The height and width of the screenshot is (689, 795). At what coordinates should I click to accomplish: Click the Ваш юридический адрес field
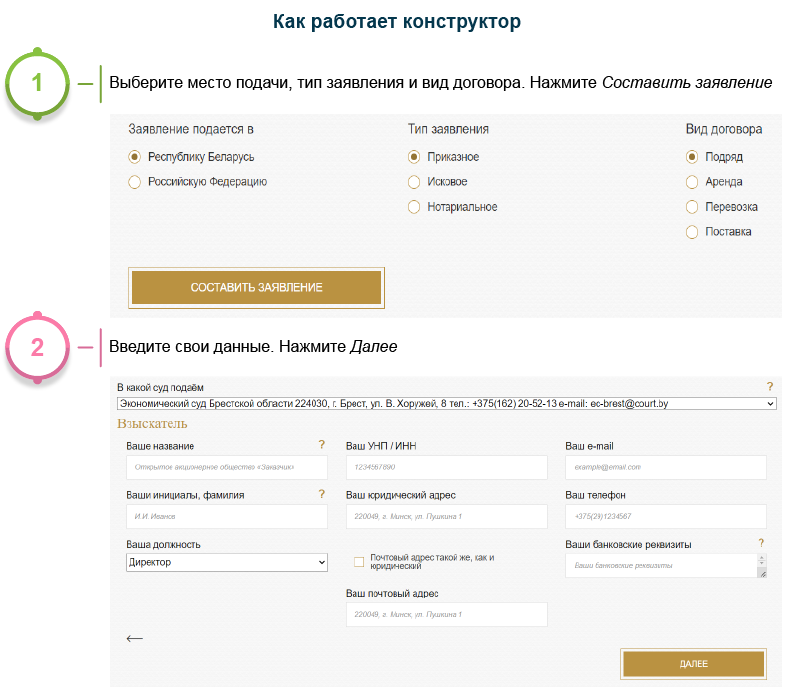[447, 517]
